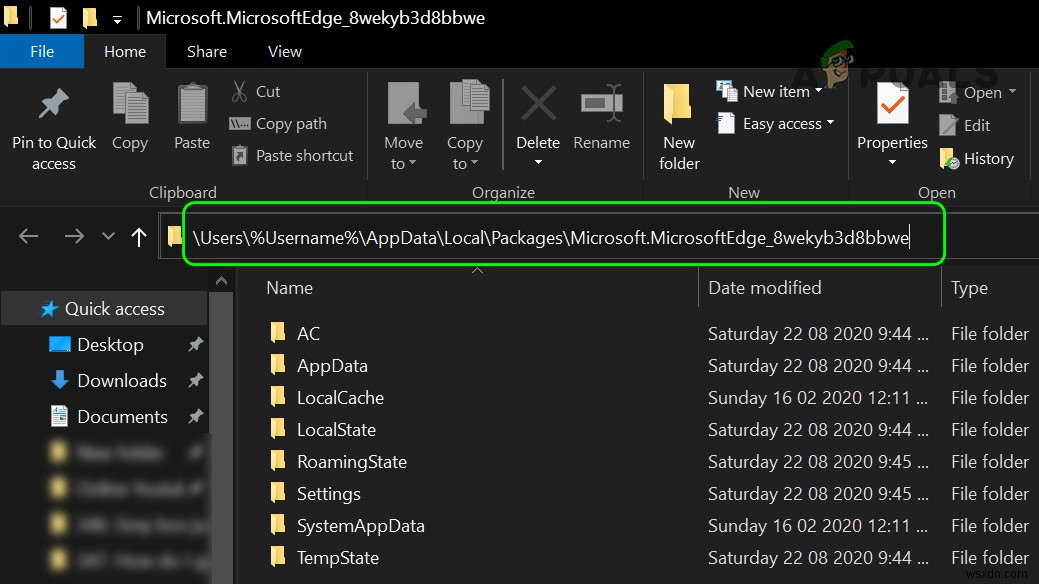This screenshot has height=584, width=1039.
Task: Click the Pin to Quick access icon
Action: (53, 105)
